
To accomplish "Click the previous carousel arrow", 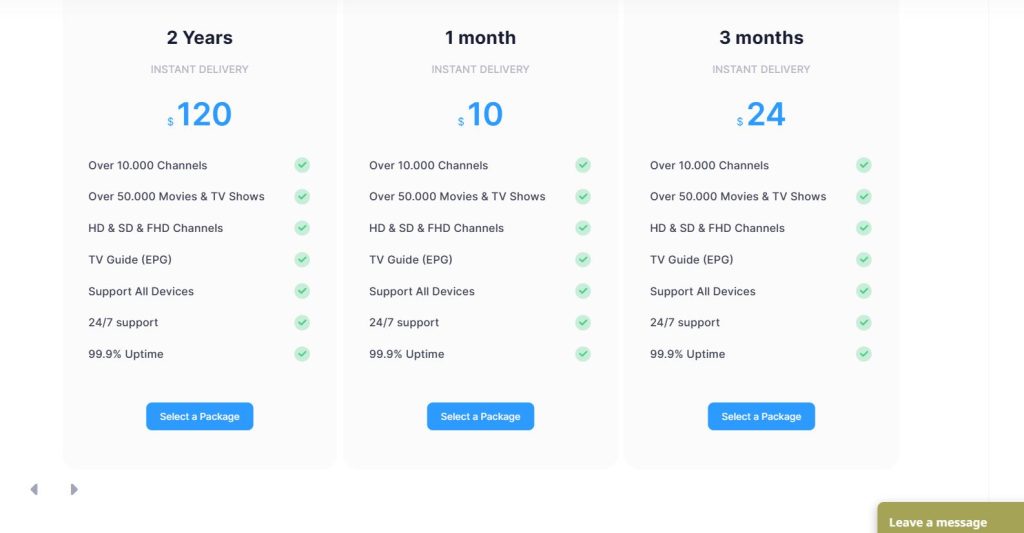I will tap(34, 489).
